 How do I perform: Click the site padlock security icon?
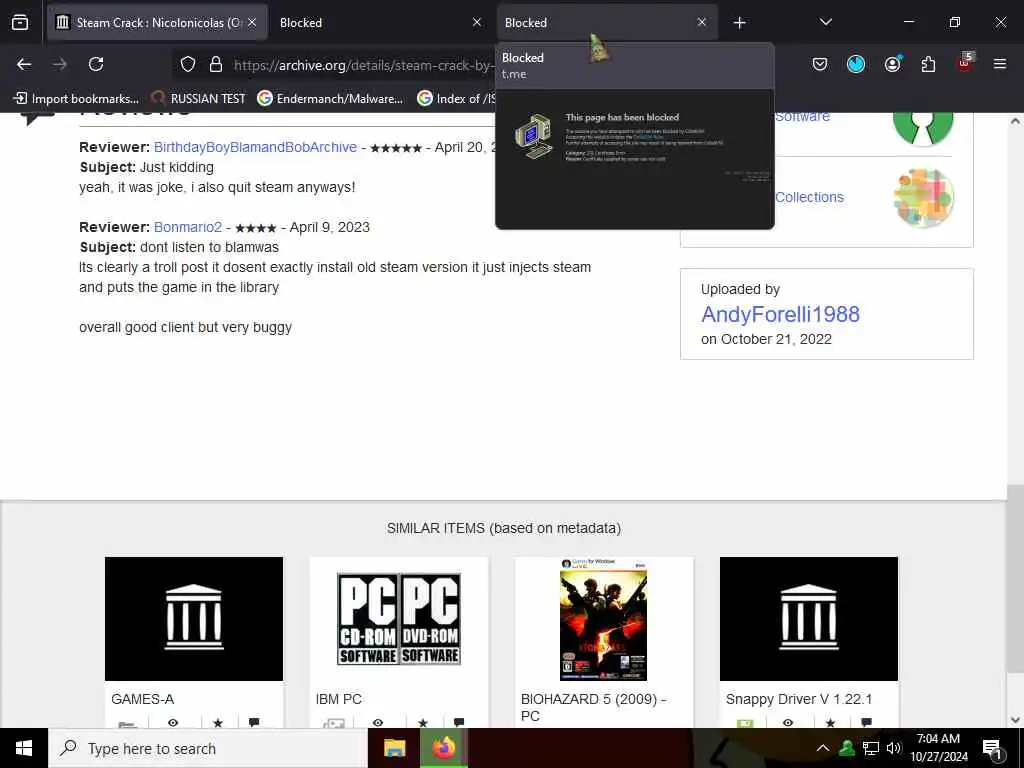click(x=216, y=64)
